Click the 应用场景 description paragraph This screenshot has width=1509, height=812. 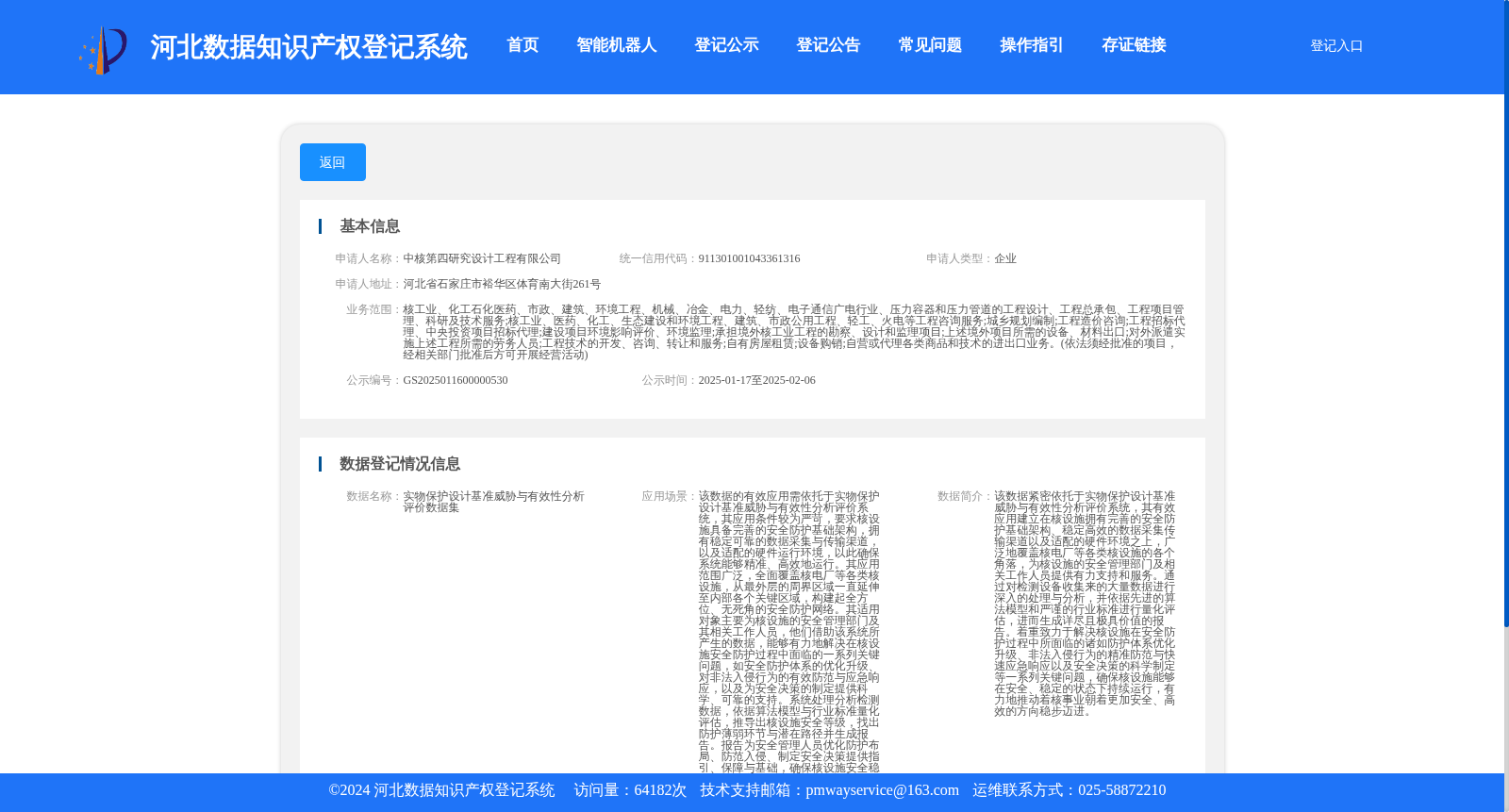pyautogui.click(x=789, y=632)
